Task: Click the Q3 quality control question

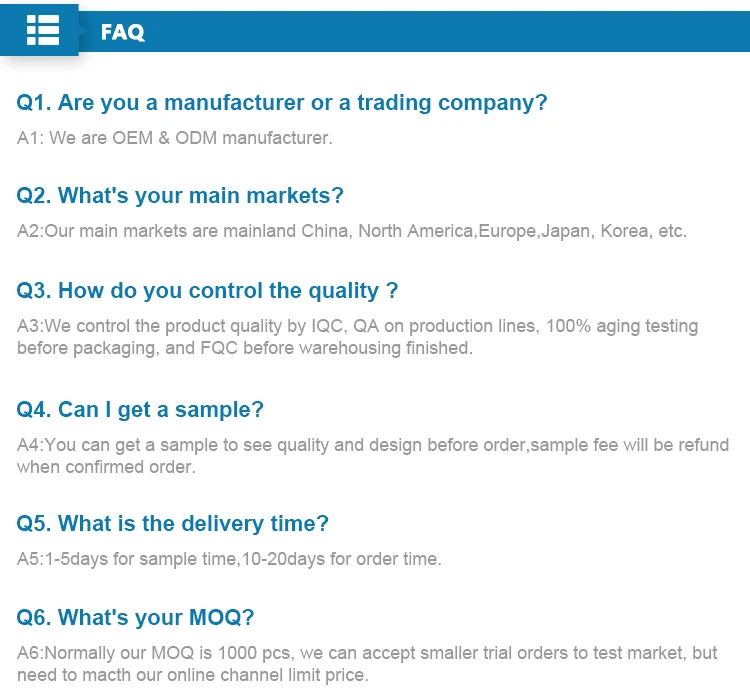Action: [207, 291]
